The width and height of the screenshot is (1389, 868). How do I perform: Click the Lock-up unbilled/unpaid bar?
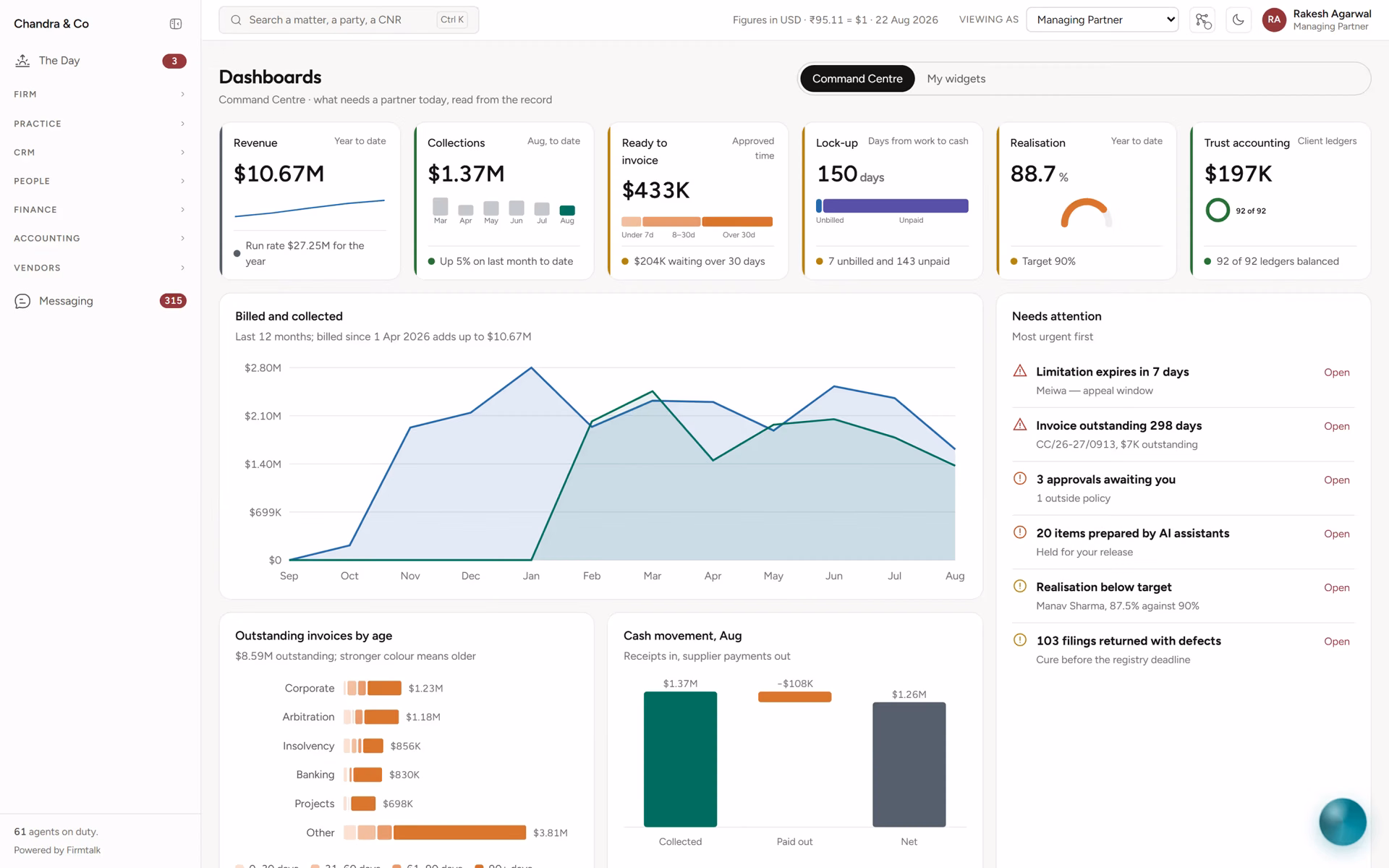(892, 206)
